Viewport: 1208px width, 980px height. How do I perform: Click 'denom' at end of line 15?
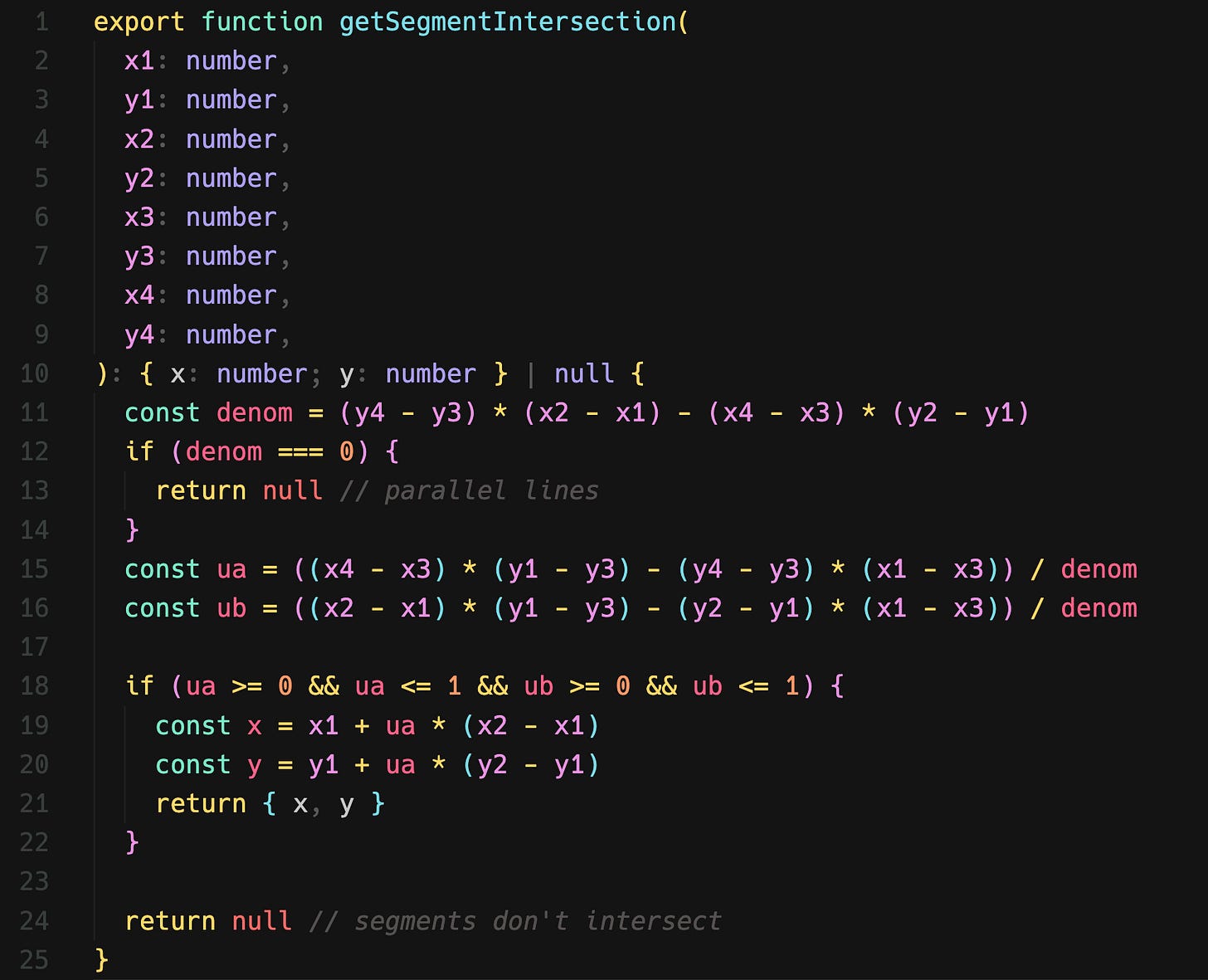(1098, 569)
